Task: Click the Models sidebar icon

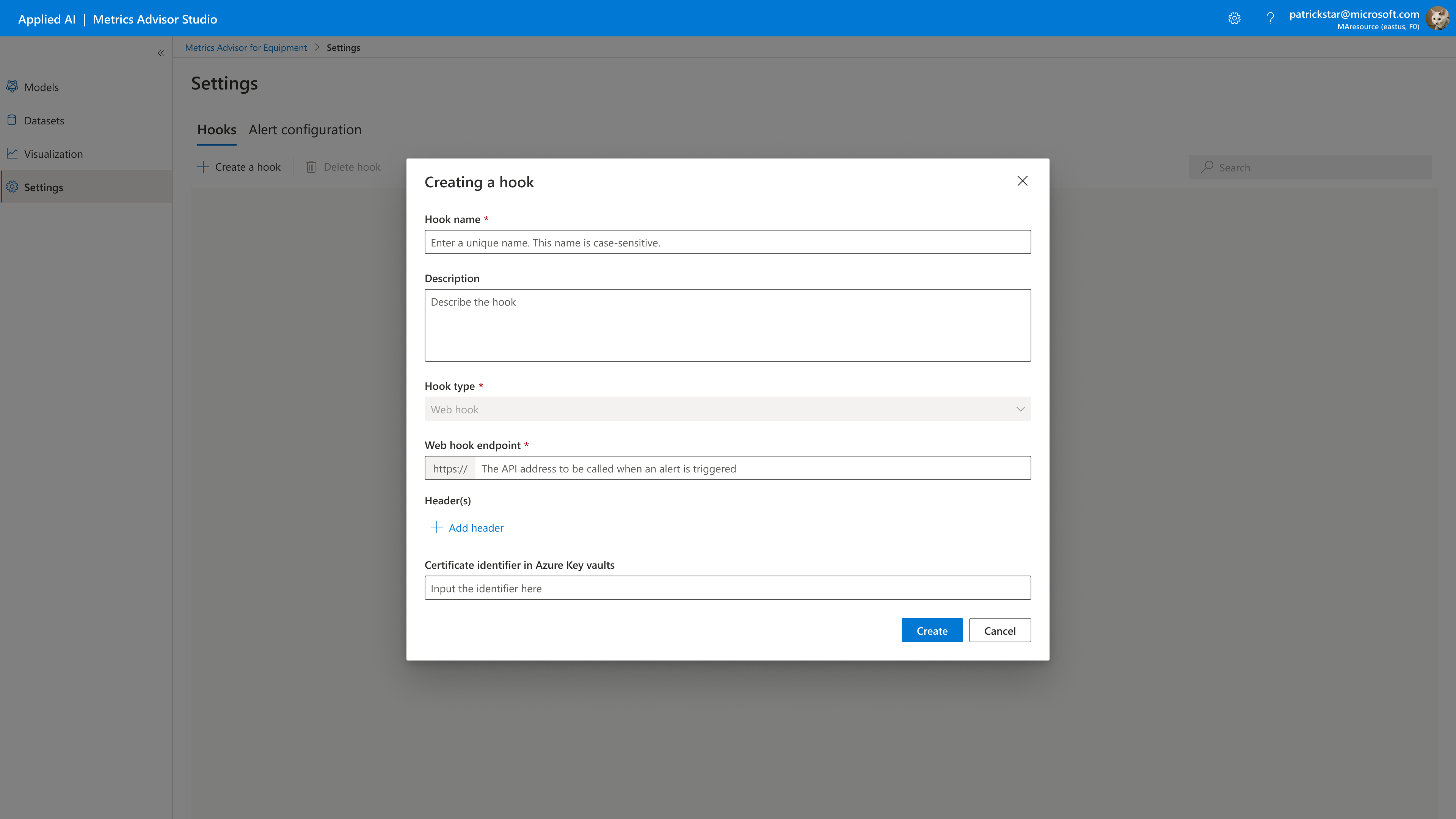Action: click(12, 86)
